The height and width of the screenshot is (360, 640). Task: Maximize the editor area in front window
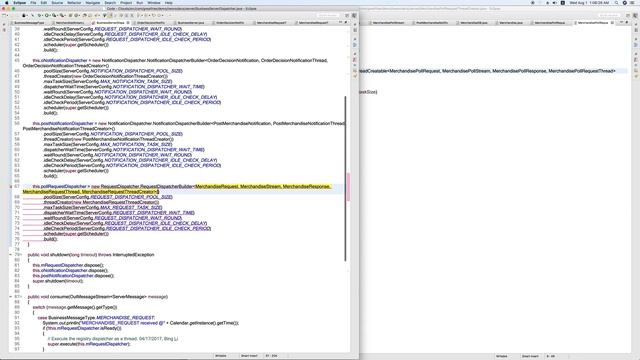346,22
